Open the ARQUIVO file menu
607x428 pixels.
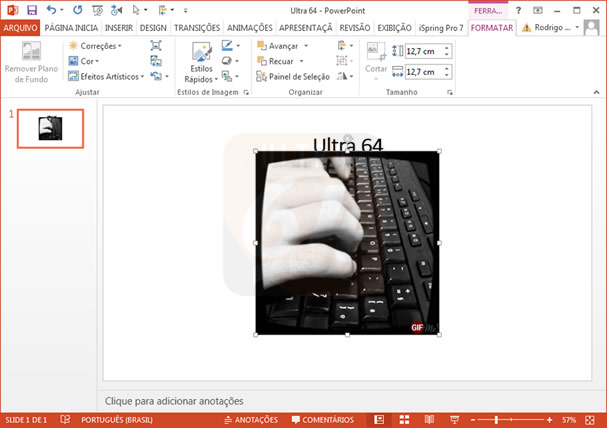(x=20, y=28)
